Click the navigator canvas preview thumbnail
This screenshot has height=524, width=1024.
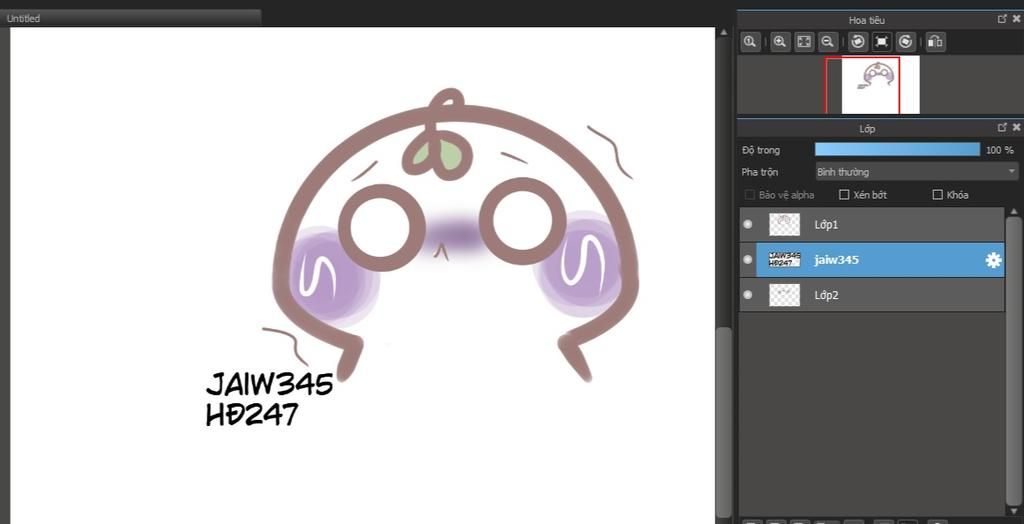(880, 85)
